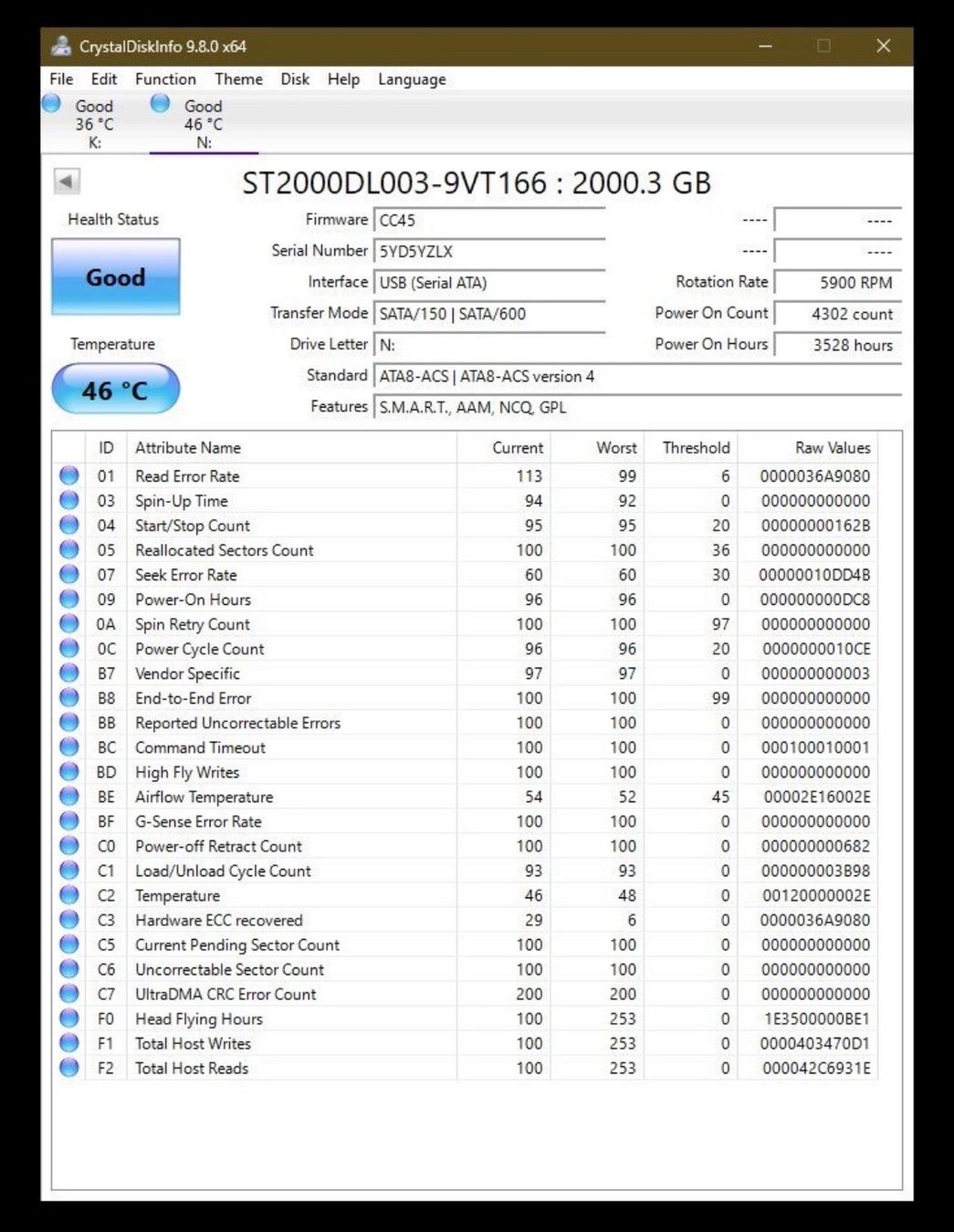954x1232 pixels.
Task: Open the Theme menu
Action: (x=238, y=79)
